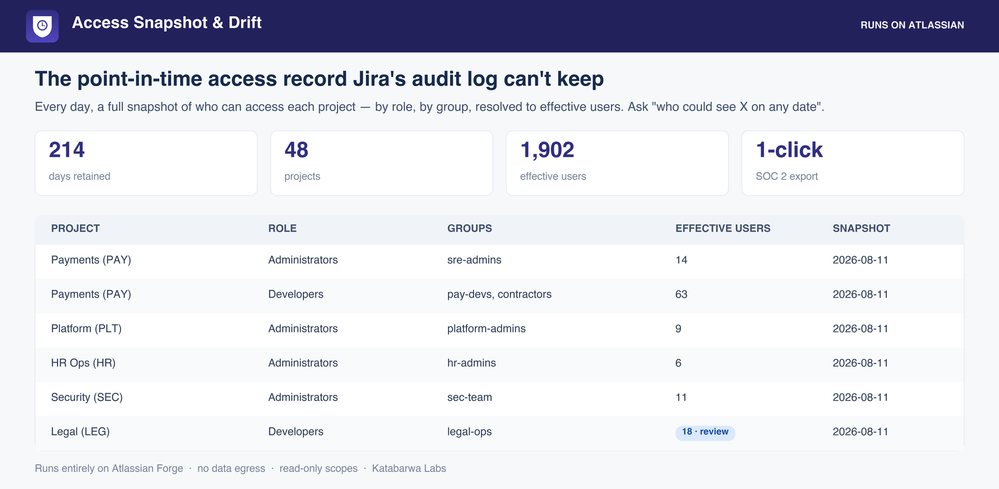Click the effective users value 6

click(x=679, y=364)
